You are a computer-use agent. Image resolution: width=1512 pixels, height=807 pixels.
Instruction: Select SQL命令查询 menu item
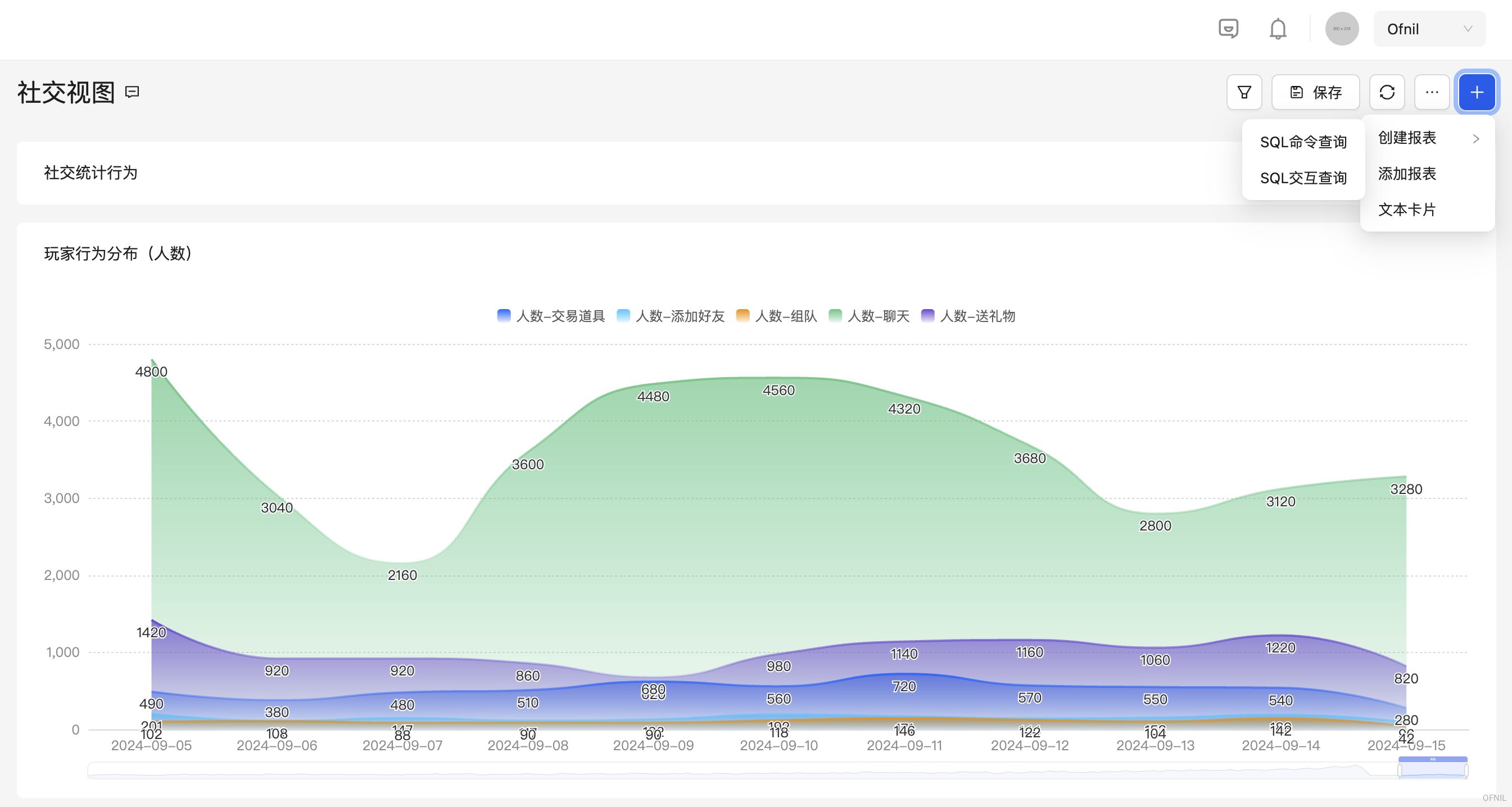(1303, 142)
